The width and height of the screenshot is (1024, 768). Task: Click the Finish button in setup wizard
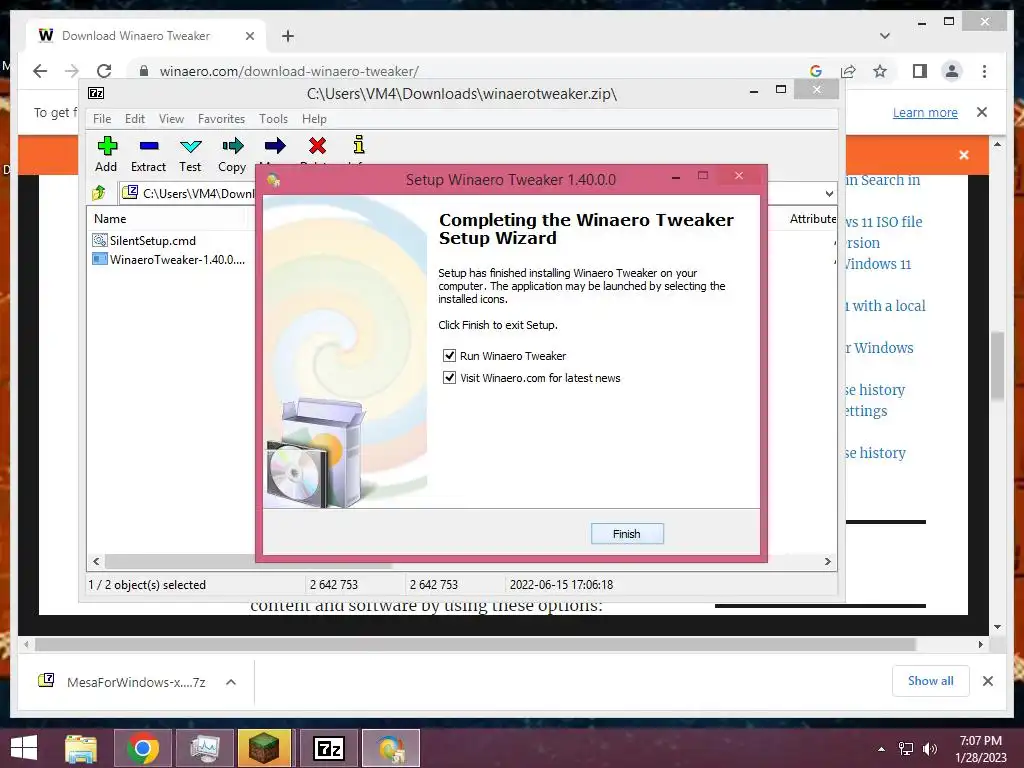pos(627,534)
